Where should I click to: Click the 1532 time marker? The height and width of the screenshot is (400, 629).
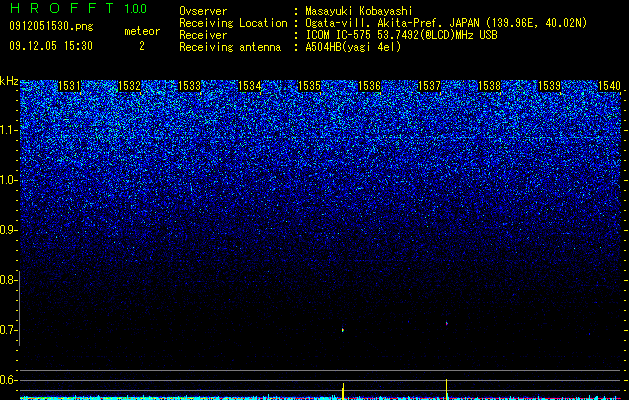[130, 86]
